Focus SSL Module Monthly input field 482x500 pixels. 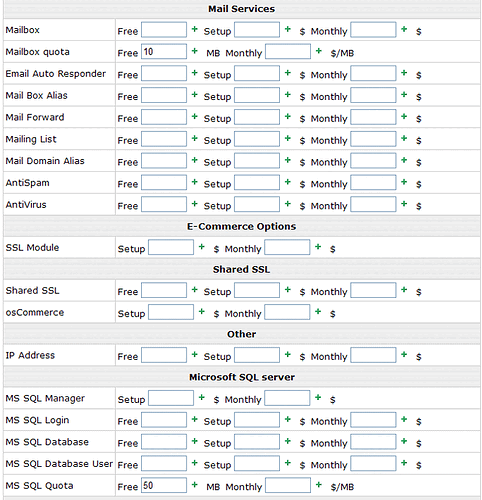tap(287, 247)
